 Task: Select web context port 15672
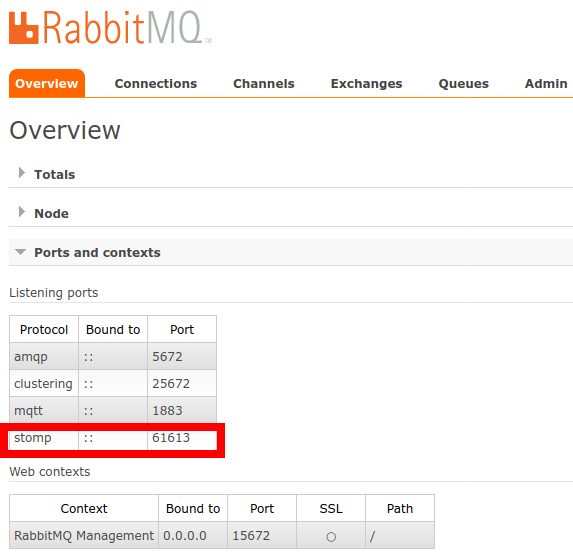click(262, 536)
